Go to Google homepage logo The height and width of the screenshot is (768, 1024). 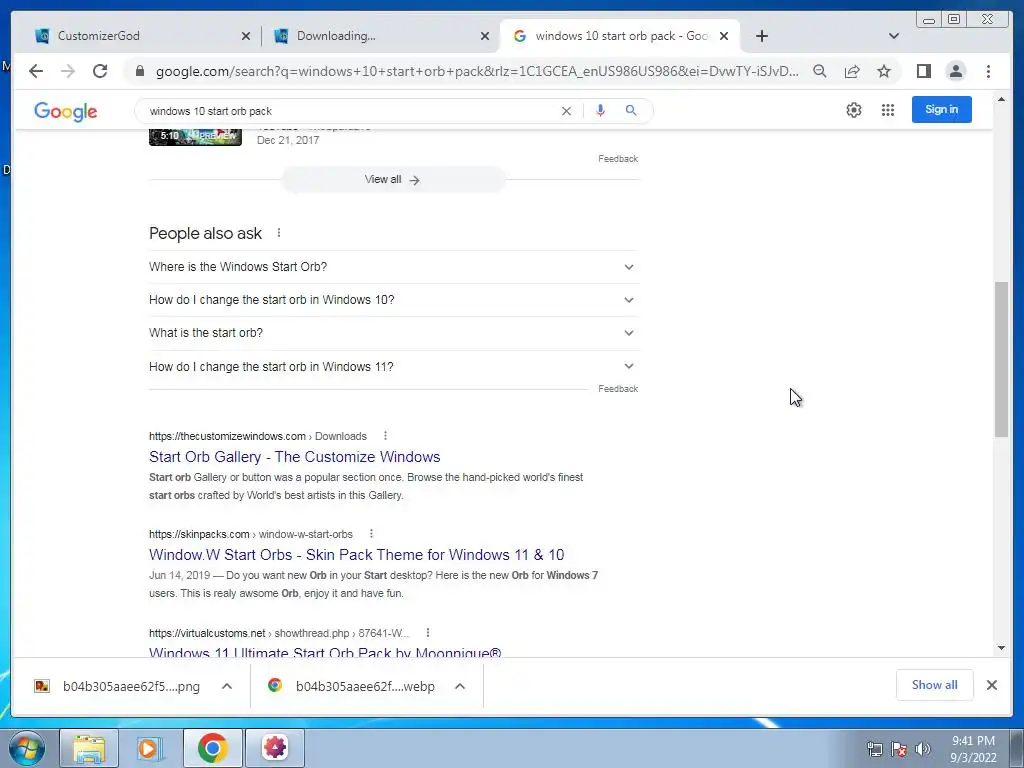click(65, 111)
